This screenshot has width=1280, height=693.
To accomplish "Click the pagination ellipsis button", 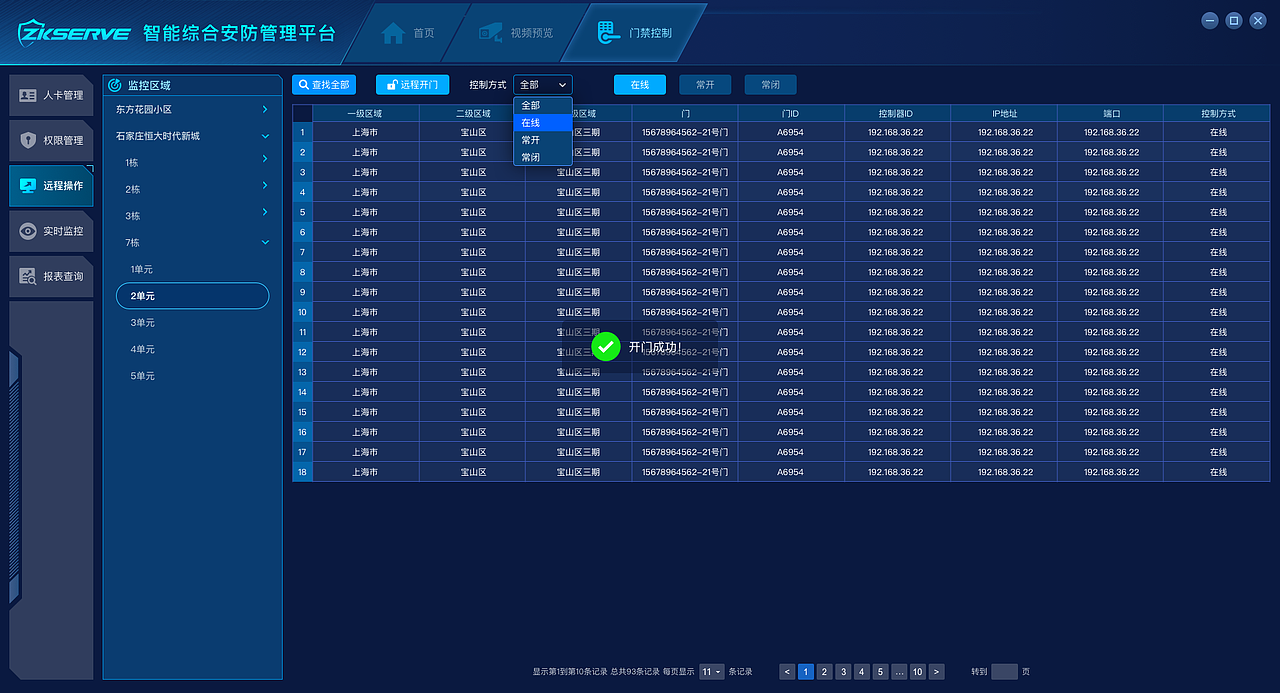I will (x=899, y=672).
